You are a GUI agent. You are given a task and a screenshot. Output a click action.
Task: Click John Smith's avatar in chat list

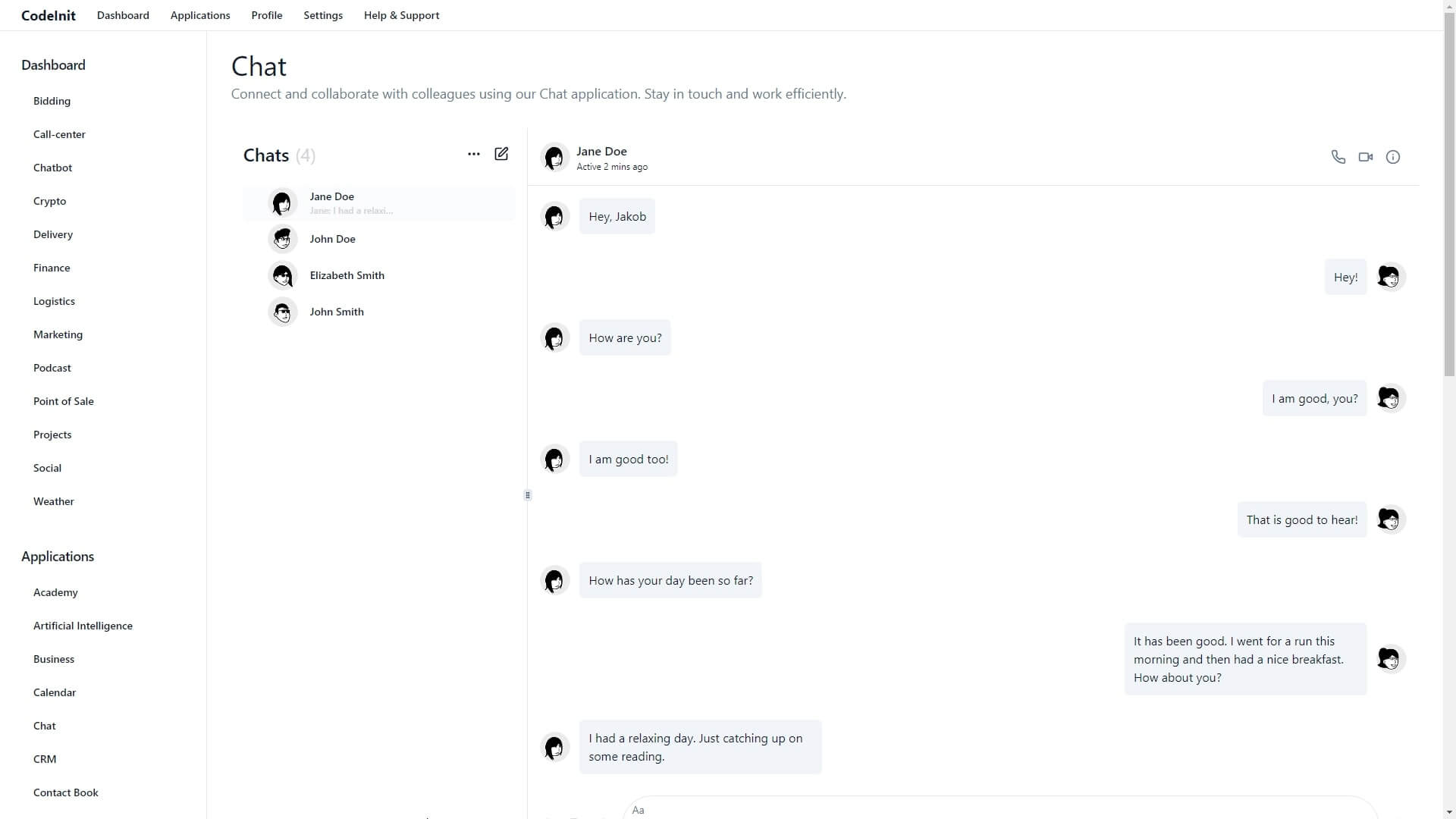pyautogui.click(x=283, y=312)
